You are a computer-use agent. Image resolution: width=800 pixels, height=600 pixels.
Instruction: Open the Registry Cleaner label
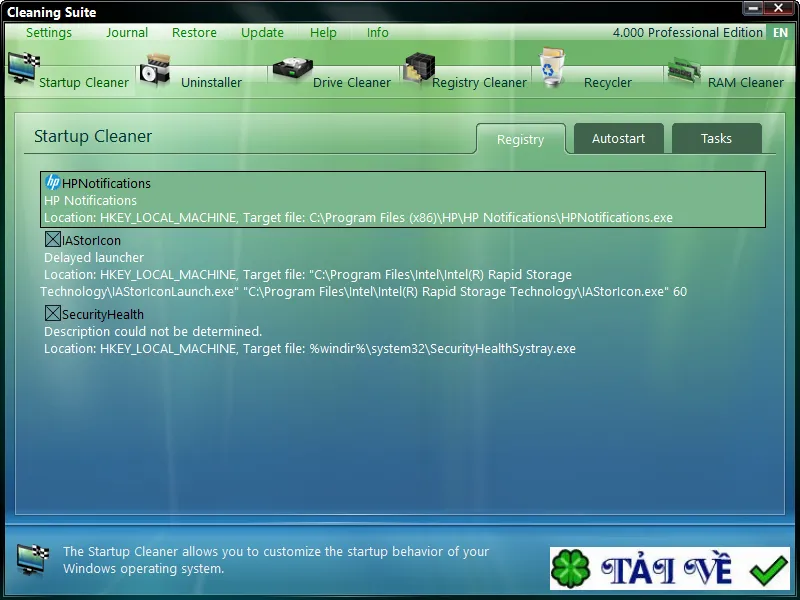(480, 83)
